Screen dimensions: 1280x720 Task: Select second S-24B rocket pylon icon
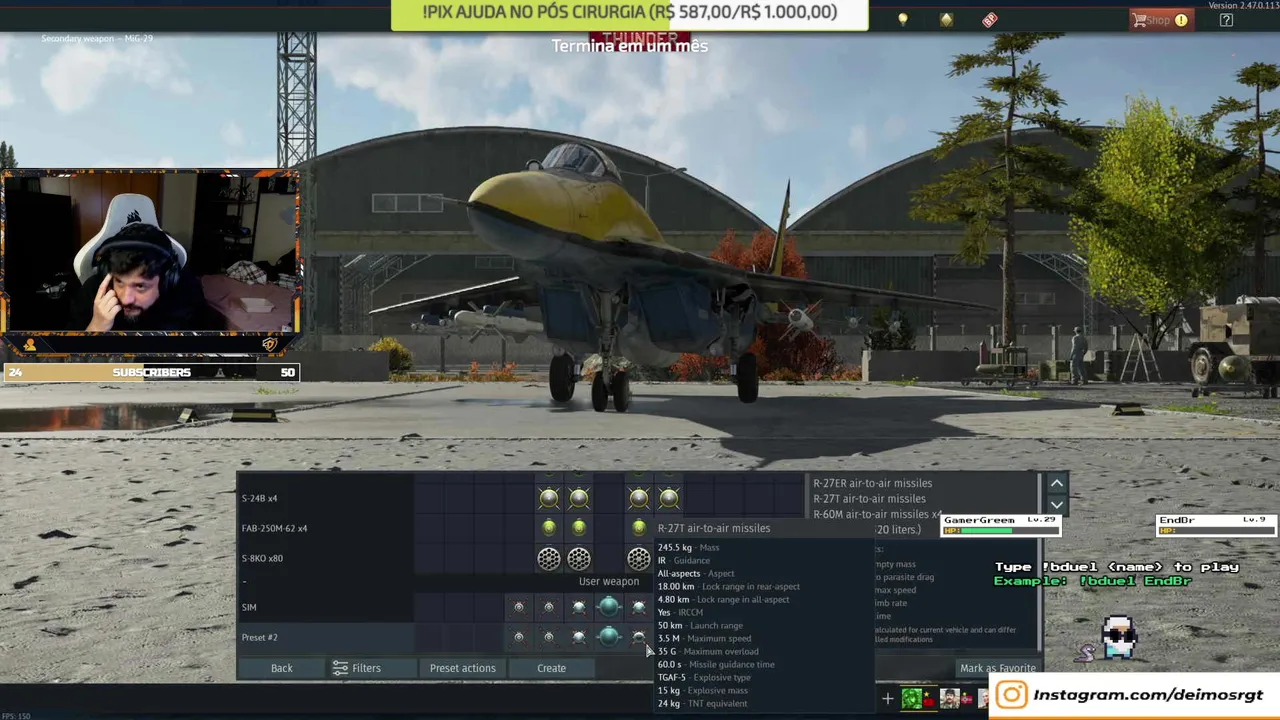coord(579,498)
